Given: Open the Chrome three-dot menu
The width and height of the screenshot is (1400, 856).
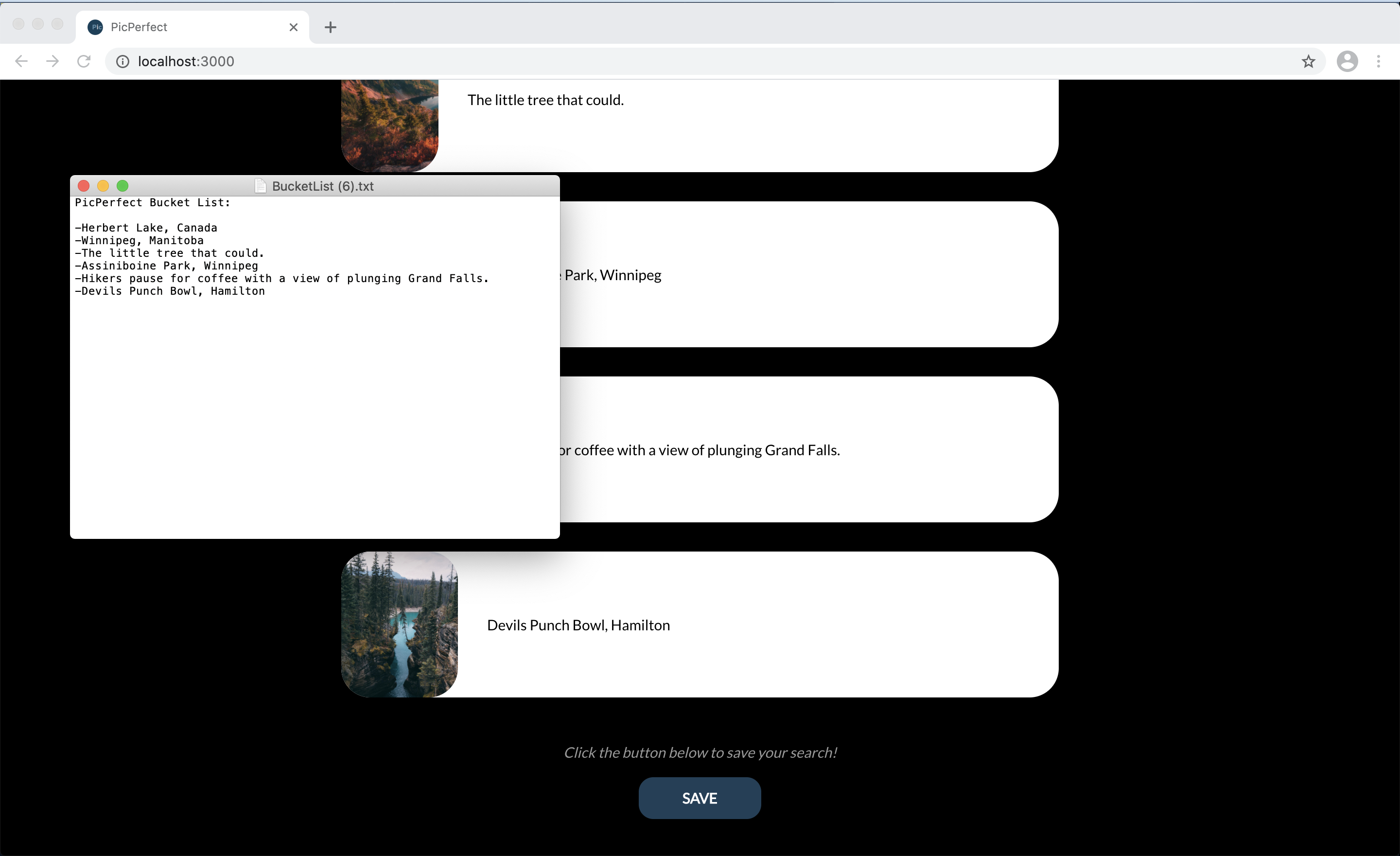Looking at the screenshot, I should point(1378,61).
